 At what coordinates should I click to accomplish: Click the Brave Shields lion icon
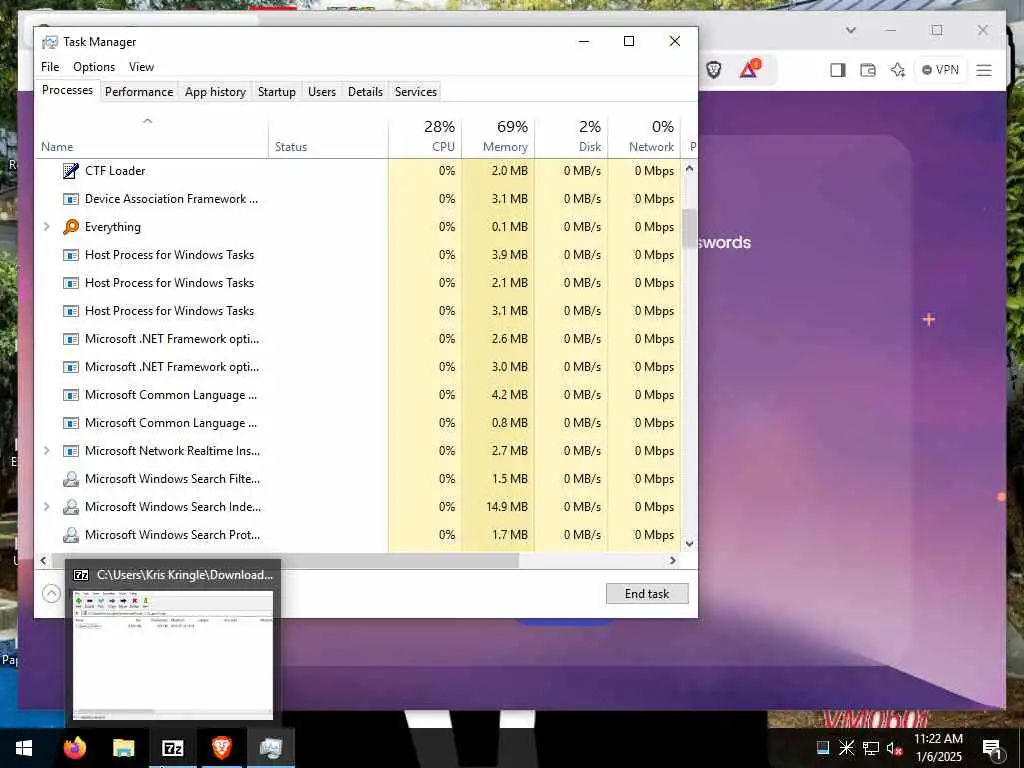coord(713,70)
